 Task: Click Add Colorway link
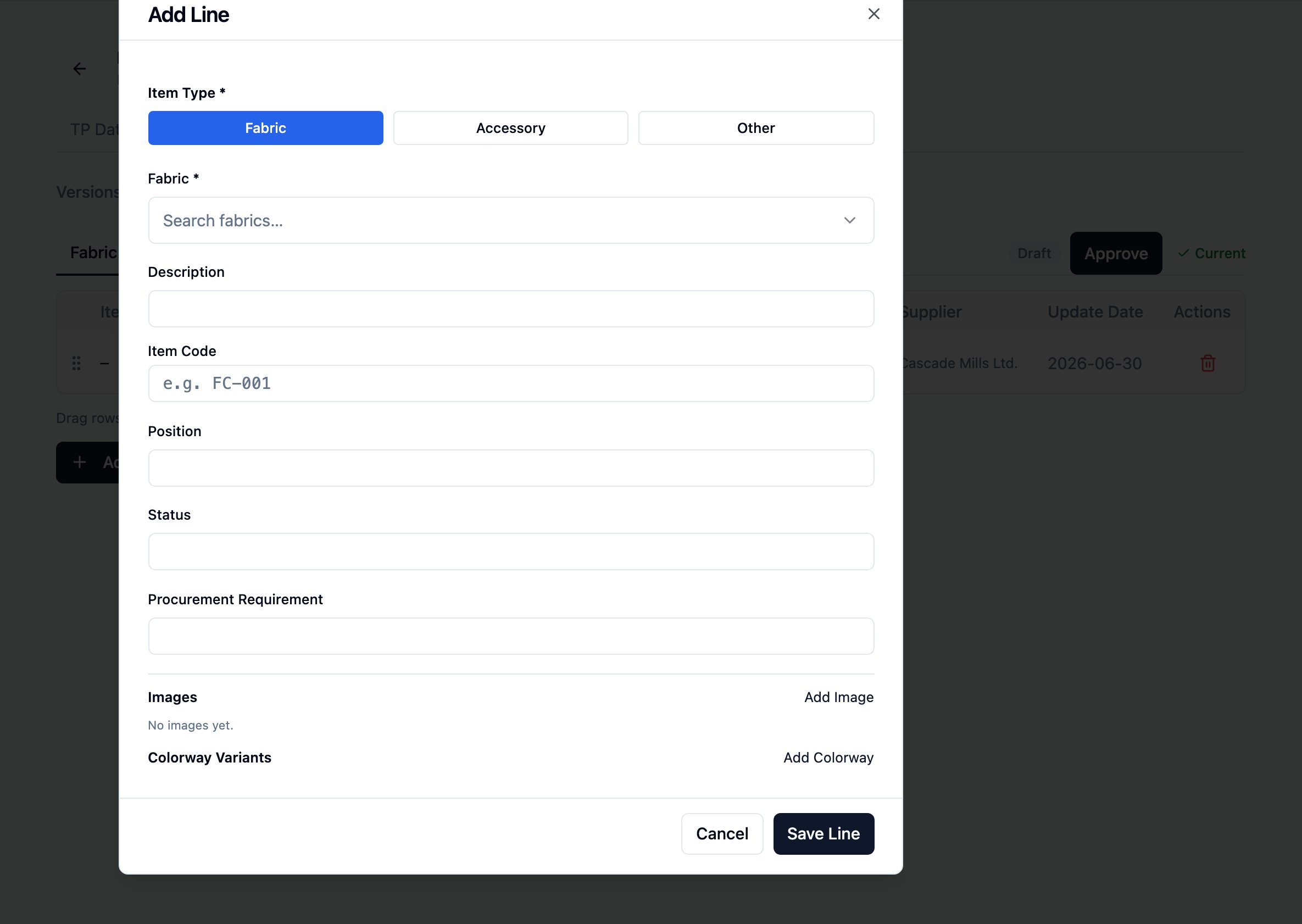[828, 758]
